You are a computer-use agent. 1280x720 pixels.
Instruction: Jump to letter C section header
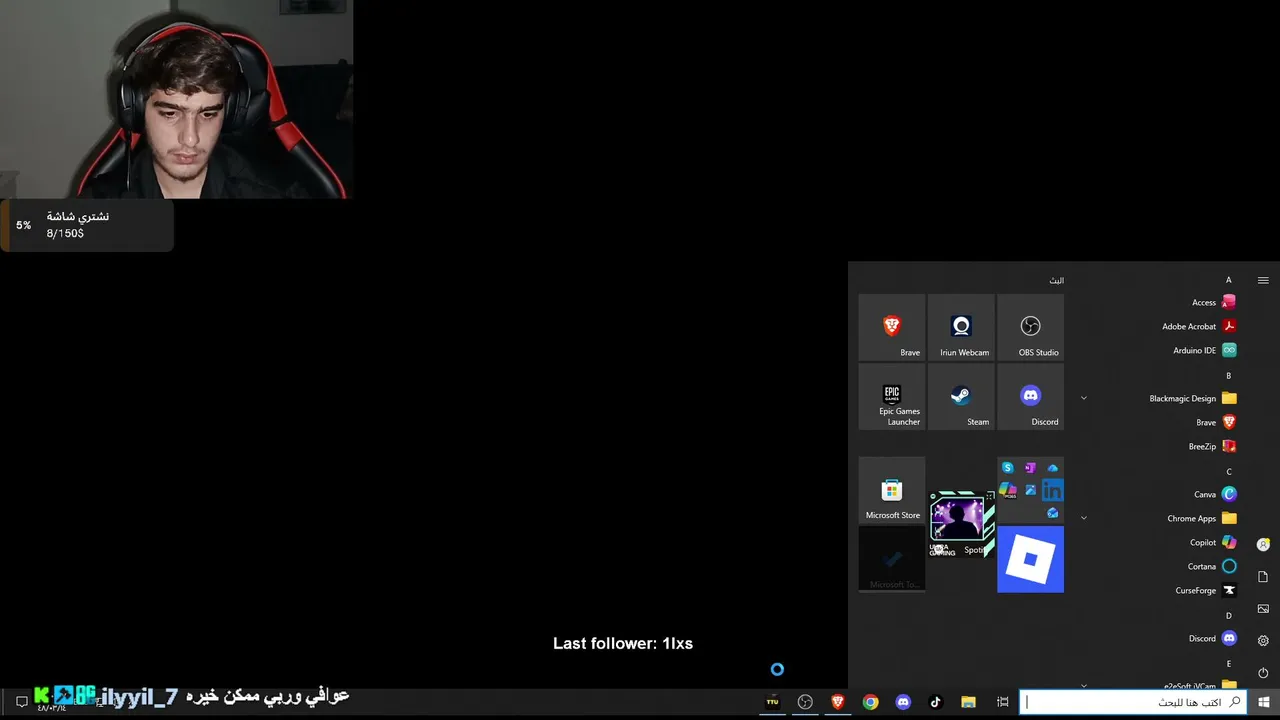pos(1229,472)
